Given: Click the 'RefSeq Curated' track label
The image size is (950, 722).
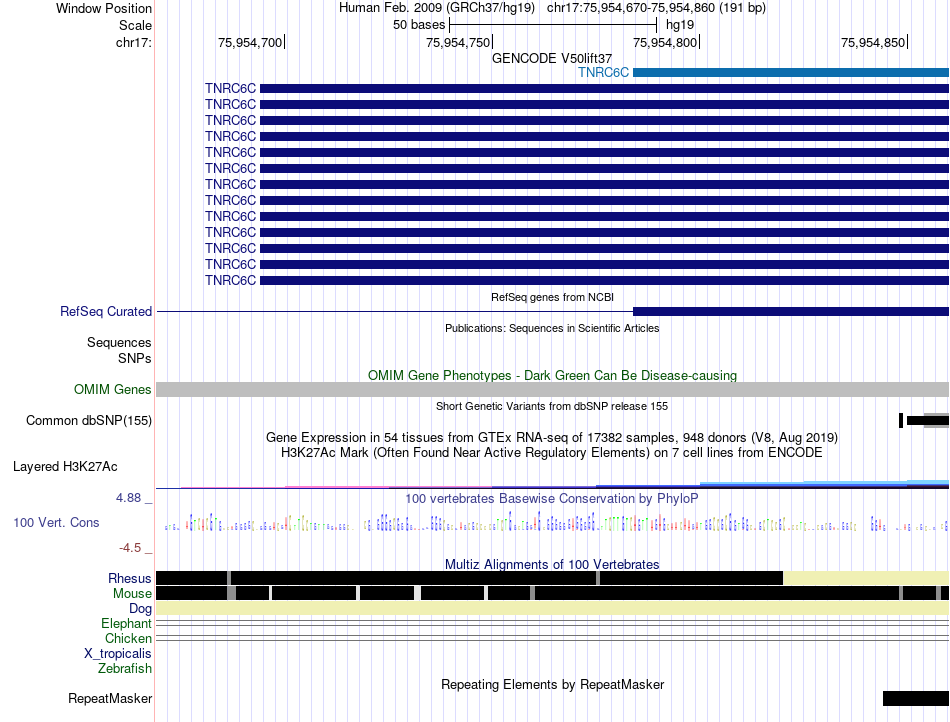Looking at the screenshot, I should point(105,311).
